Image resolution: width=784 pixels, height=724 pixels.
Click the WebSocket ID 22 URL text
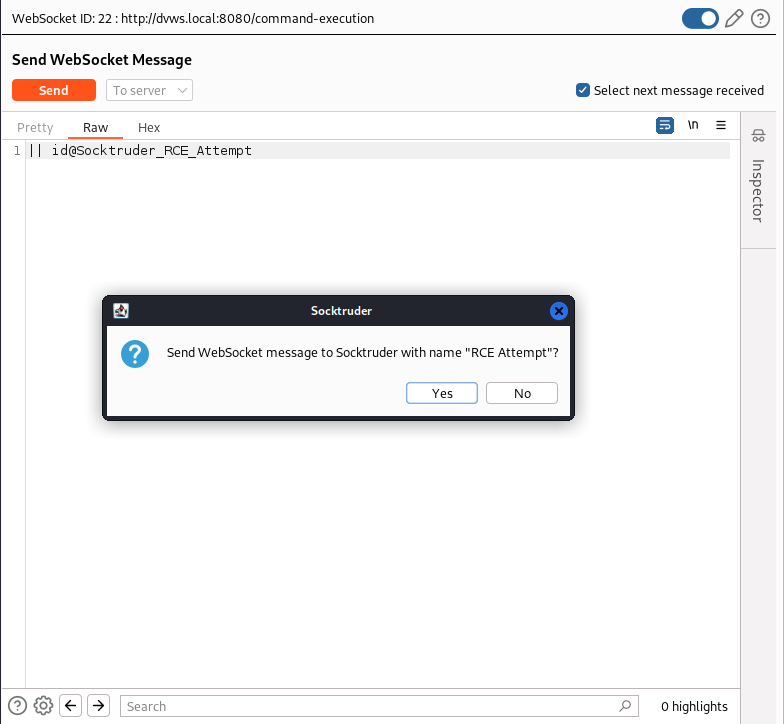coord(193,18)
